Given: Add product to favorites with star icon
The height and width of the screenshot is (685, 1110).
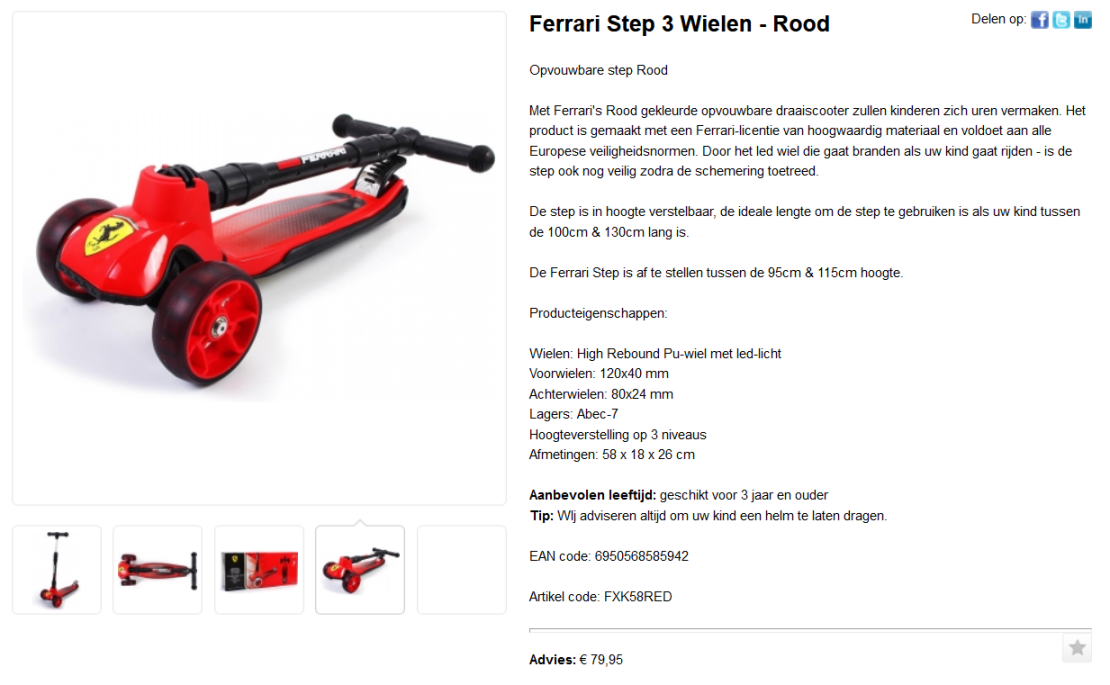Looking at the screenshot, I should click(x=1077, y=647).
